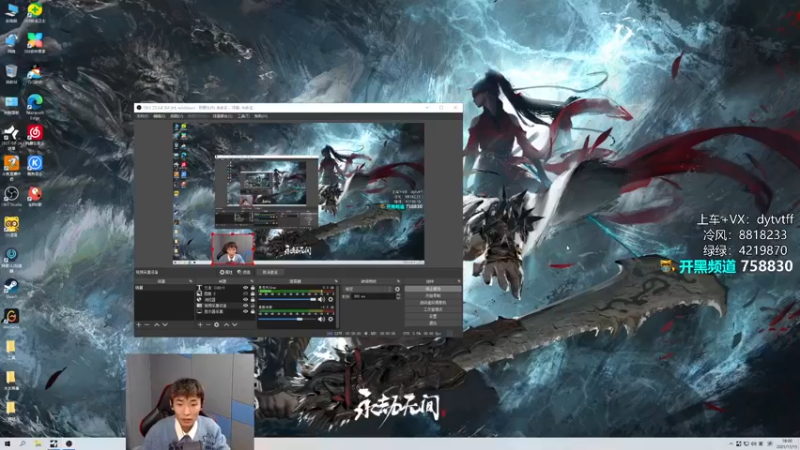This screenshot has height=450, width=800.
Task: Toggle lock on the Text GDI+ source
Action: [x=253, y=287]
